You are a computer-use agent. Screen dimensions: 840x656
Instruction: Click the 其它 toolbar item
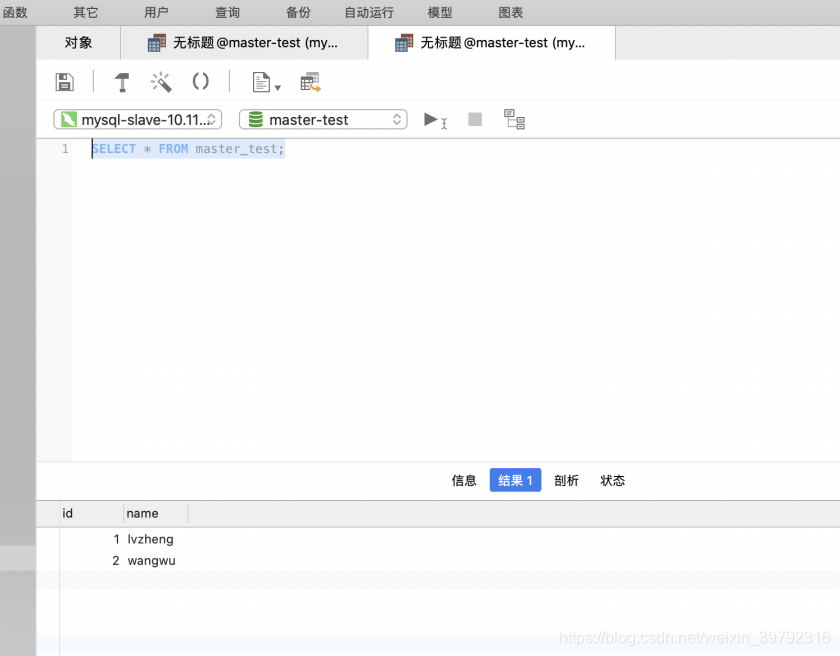(86, 12)
